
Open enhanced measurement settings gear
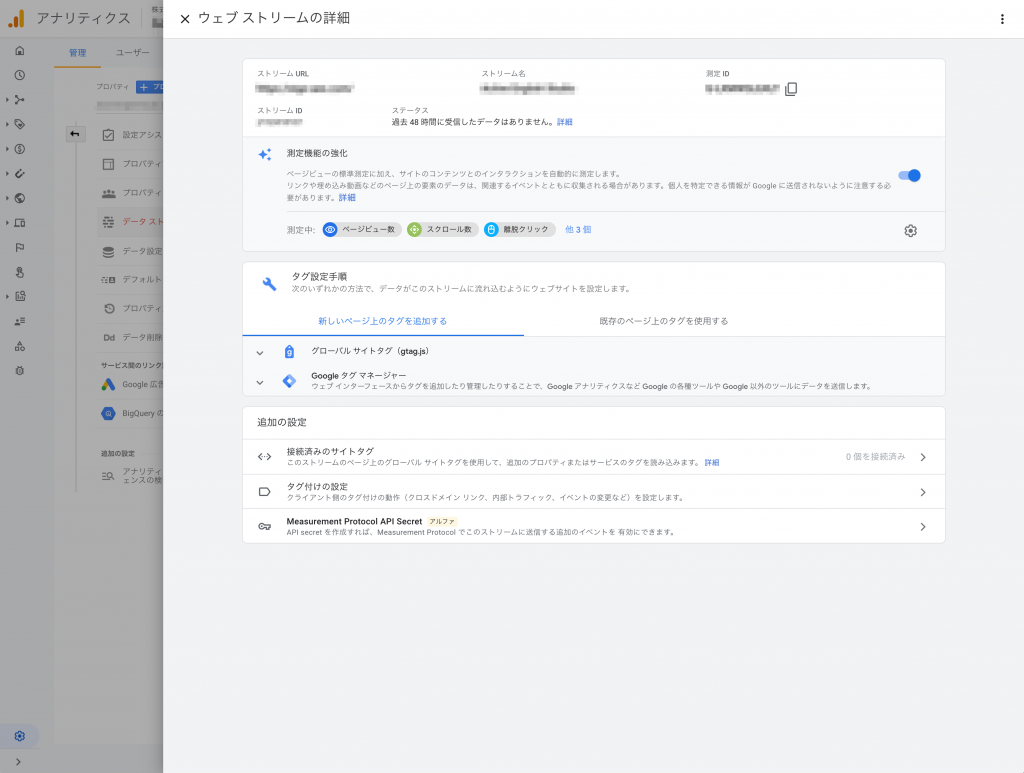(910, 230)
